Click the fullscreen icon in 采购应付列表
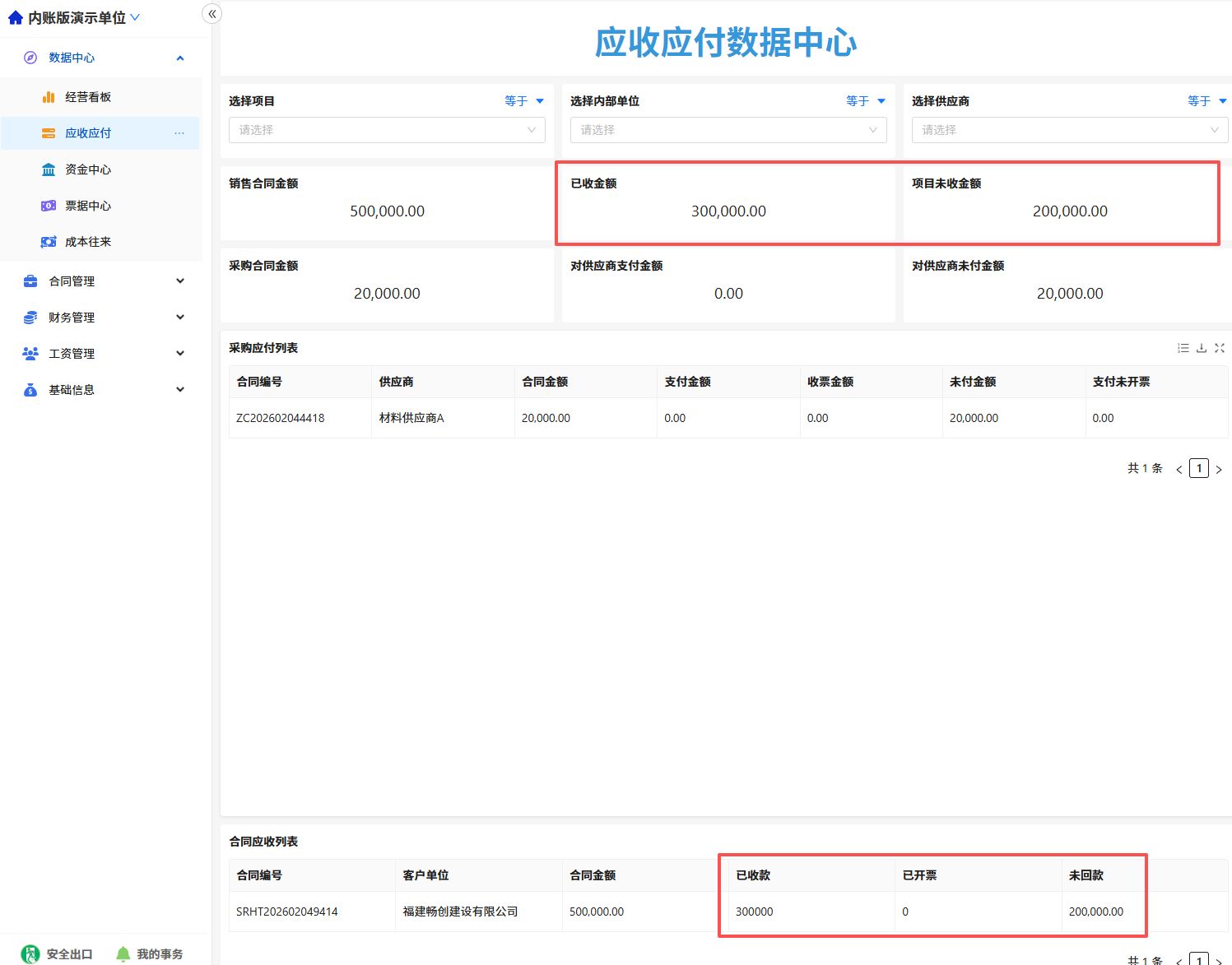 pos(1220,348)
